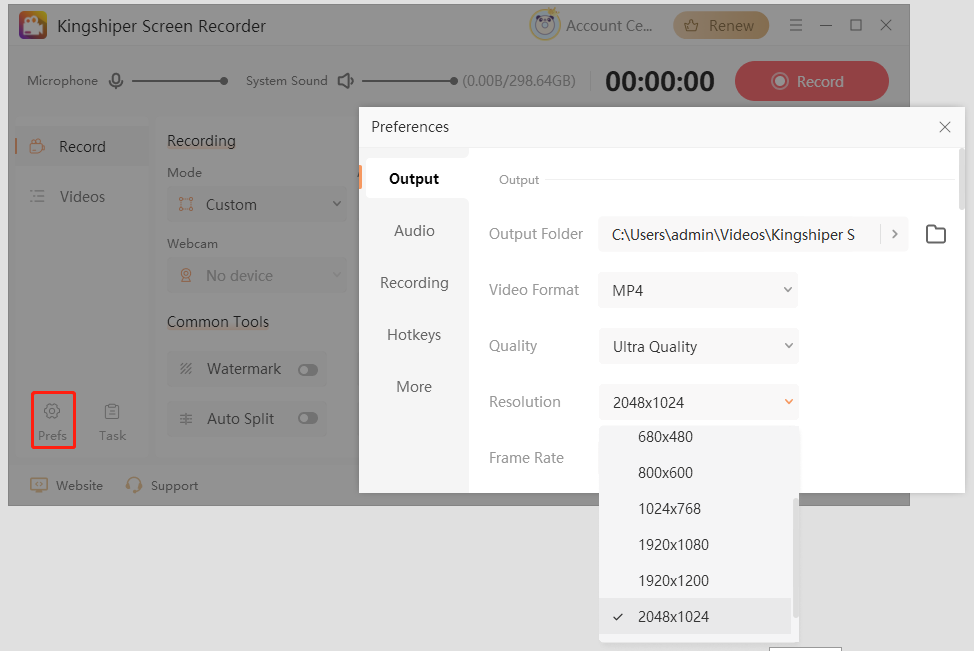Adjust the Microphone volume slider

pyautogui.click(x=178, y=81)
